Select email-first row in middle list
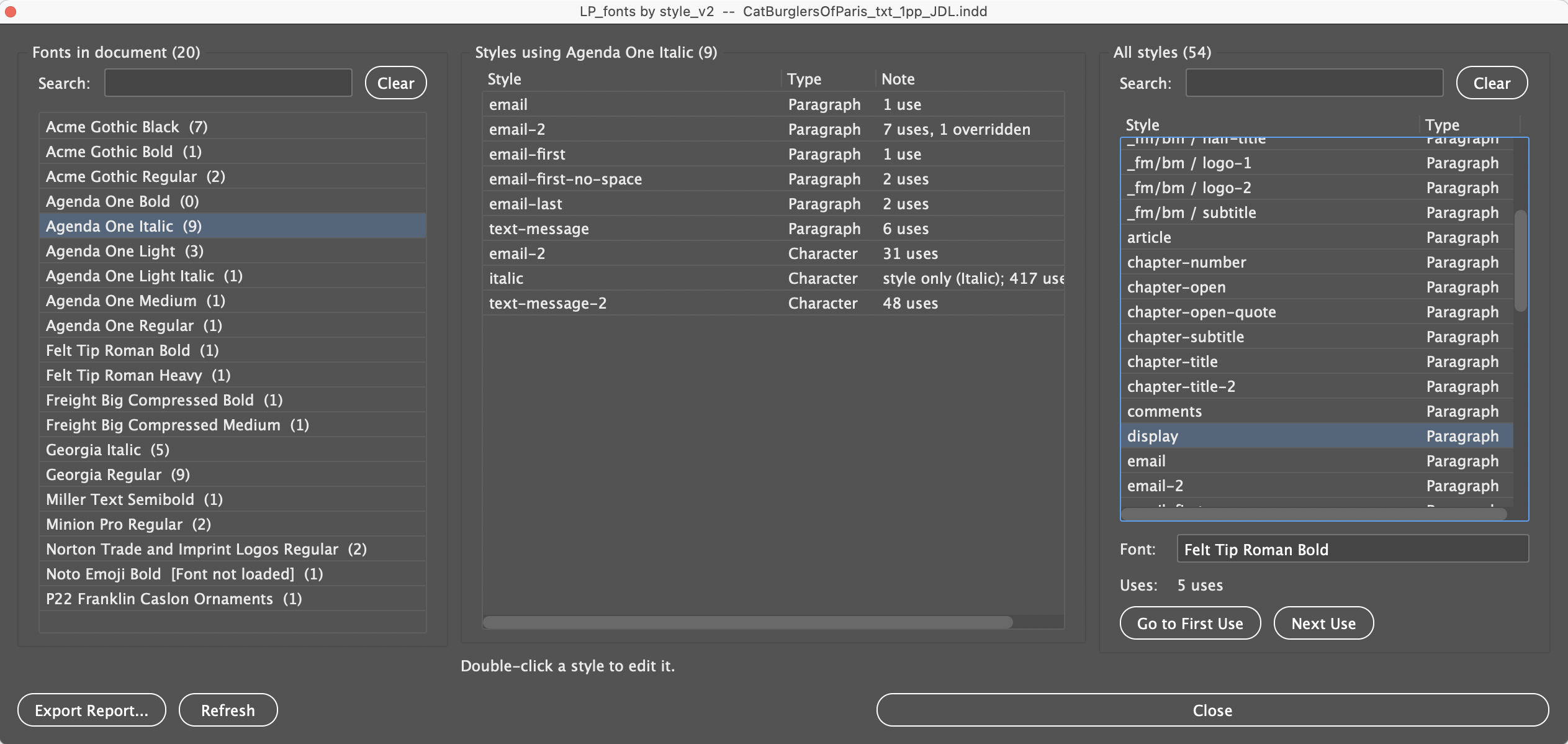The image size is (1568, 744). point(773,154)
